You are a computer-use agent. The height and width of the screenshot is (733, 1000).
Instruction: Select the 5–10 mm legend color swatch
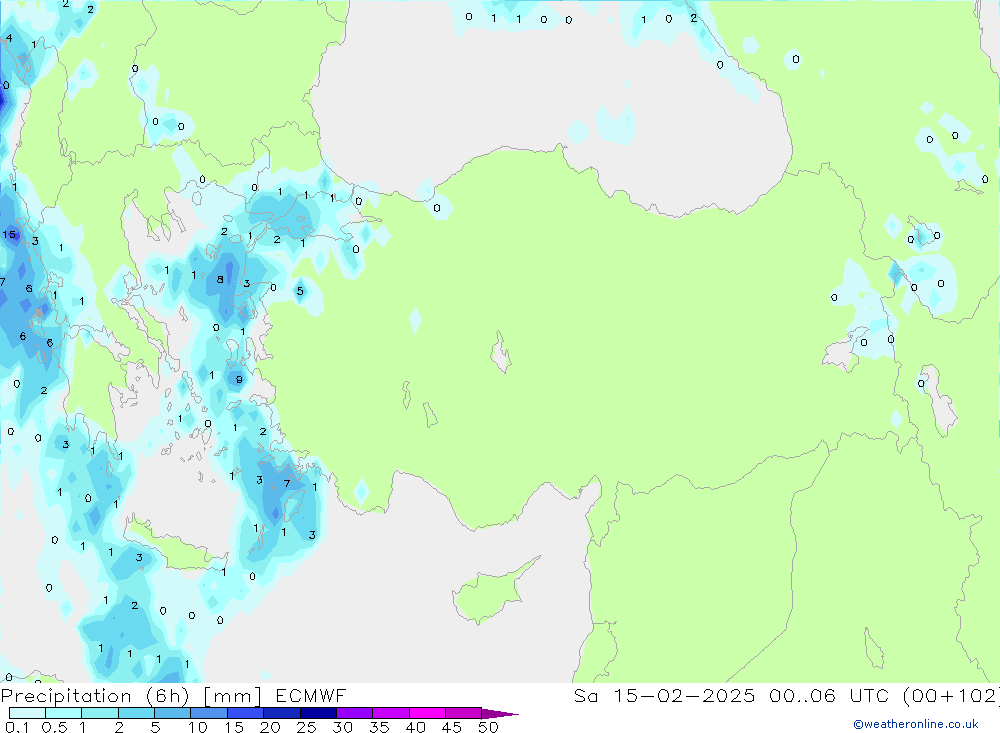(x=173, y=713)
